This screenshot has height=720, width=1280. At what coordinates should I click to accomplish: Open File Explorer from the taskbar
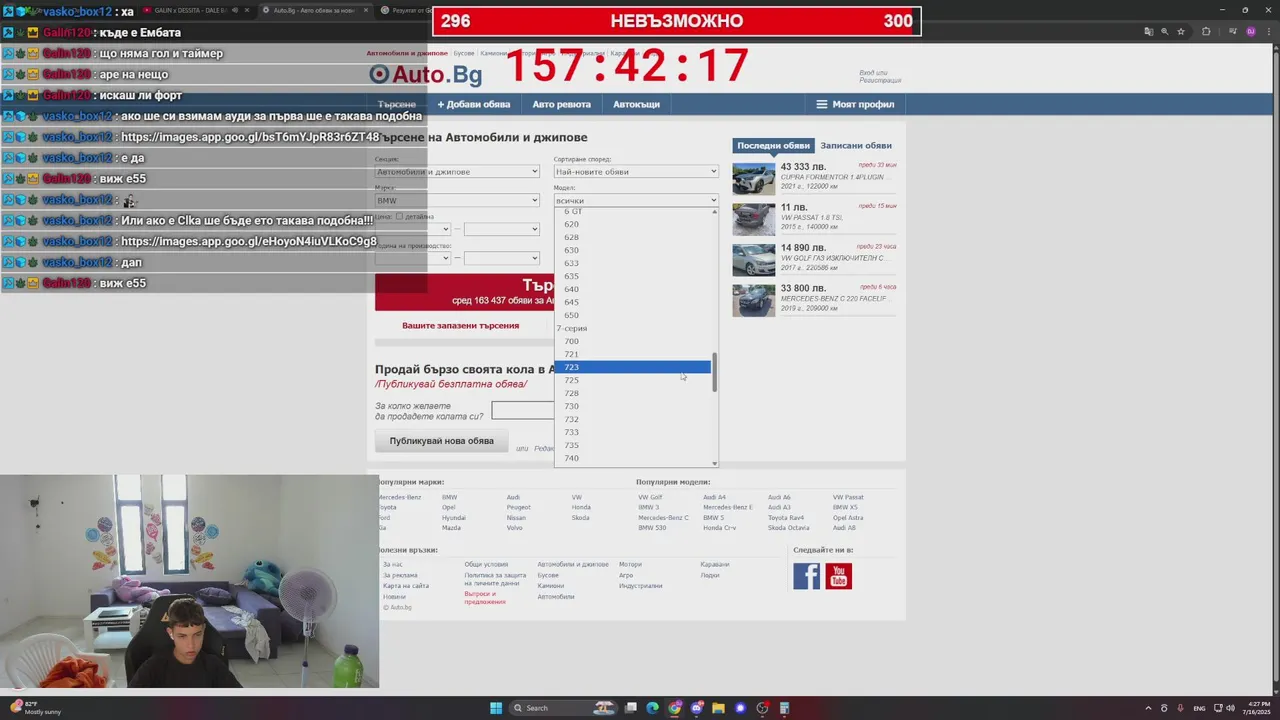tap(718, 708)
